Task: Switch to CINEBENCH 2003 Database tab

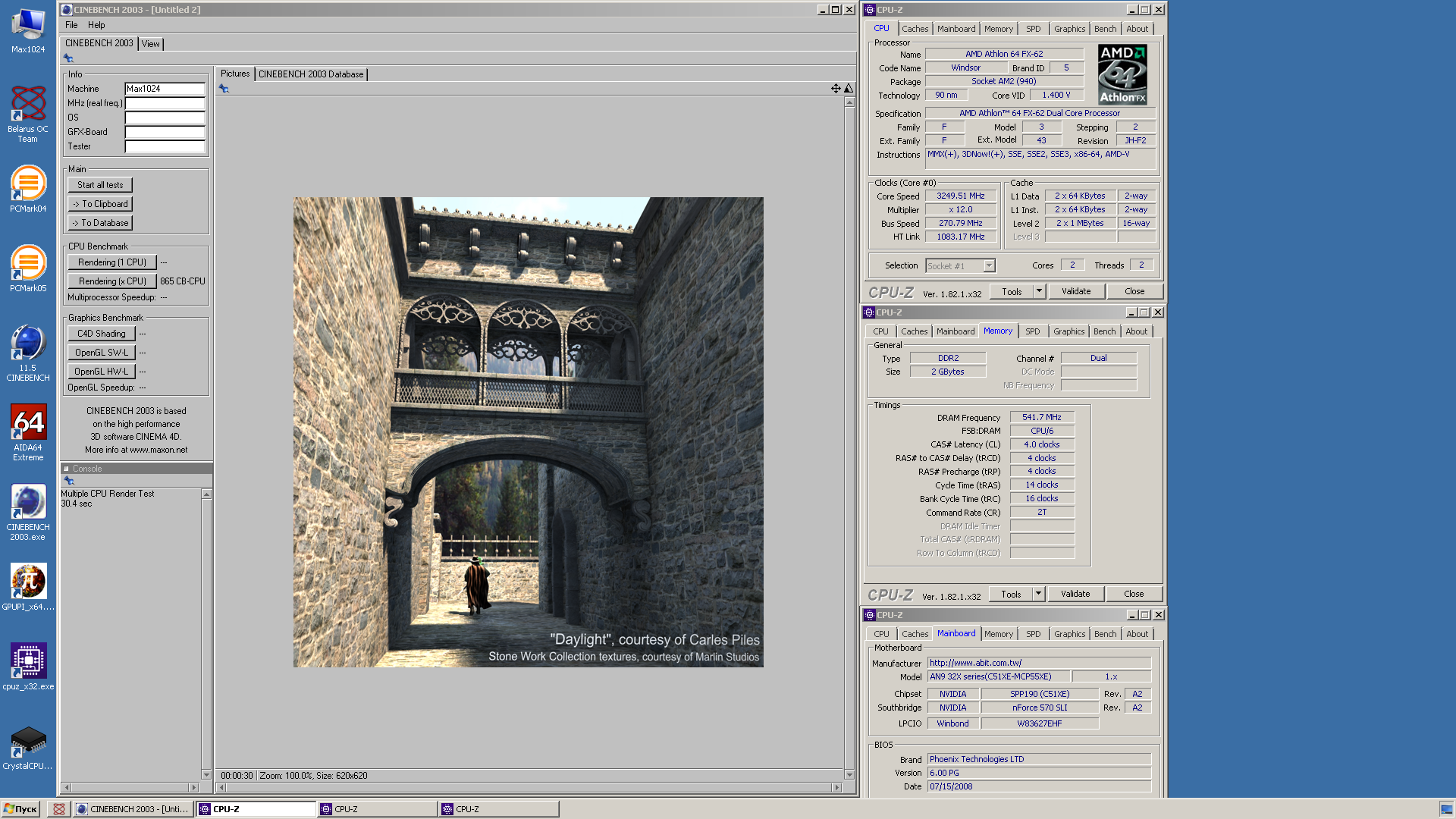Action: click(311, 74)
